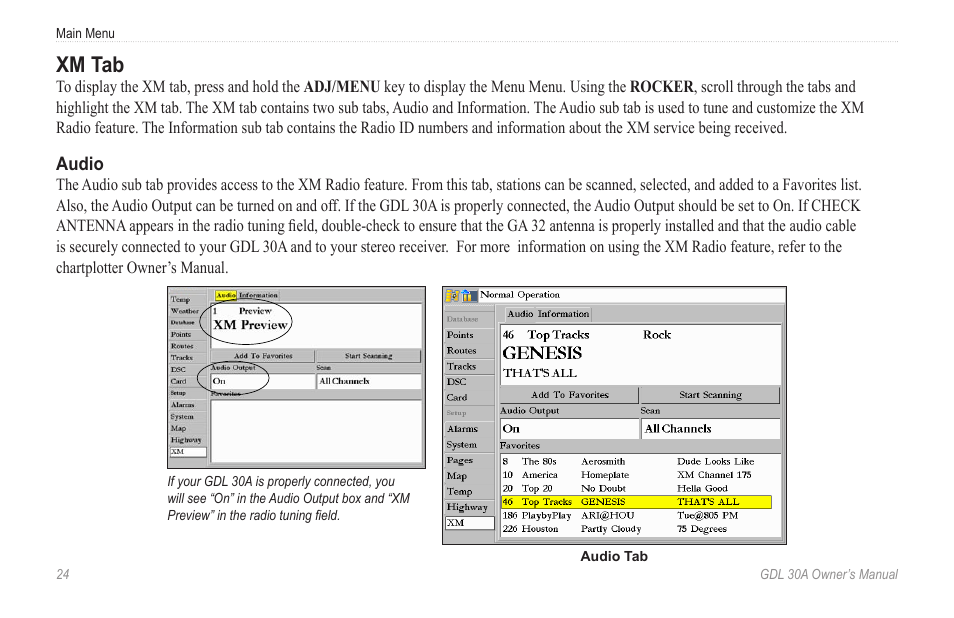Select Alarms tab in Audio Tab screenshot
Screen dimensions: 954x618
(468, 429)
